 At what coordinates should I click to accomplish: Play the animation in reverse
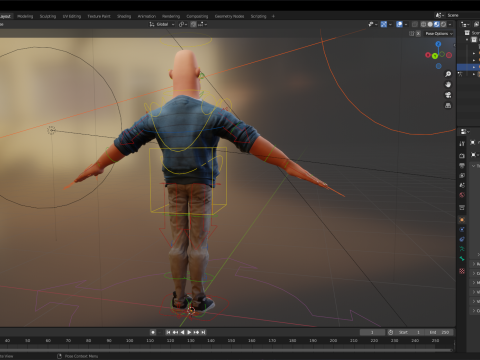tap(182, 332)
